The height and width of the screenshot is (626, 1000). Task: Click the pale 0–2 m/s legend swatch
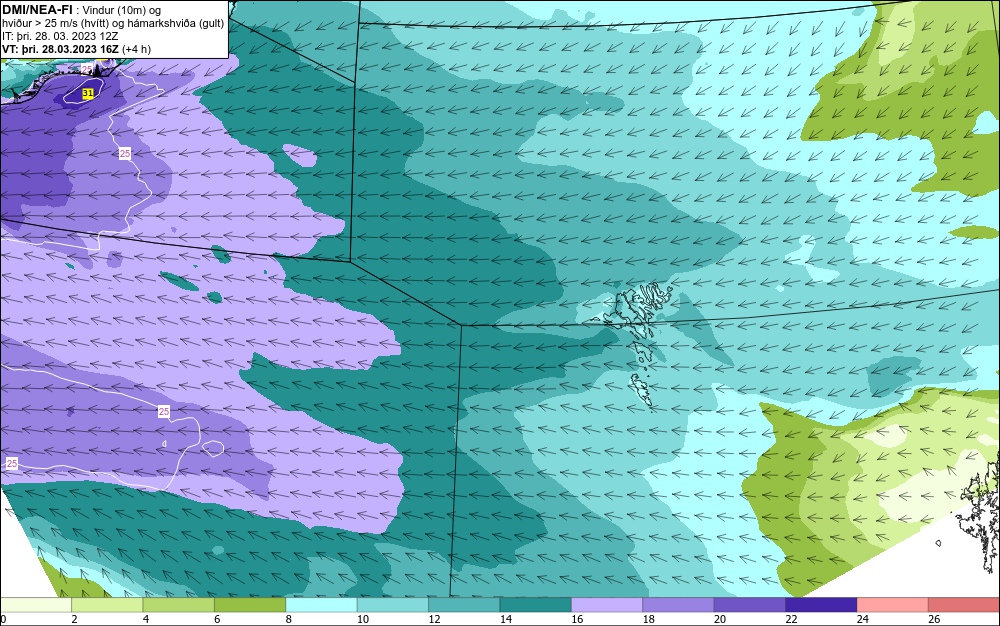pos(36,605)
